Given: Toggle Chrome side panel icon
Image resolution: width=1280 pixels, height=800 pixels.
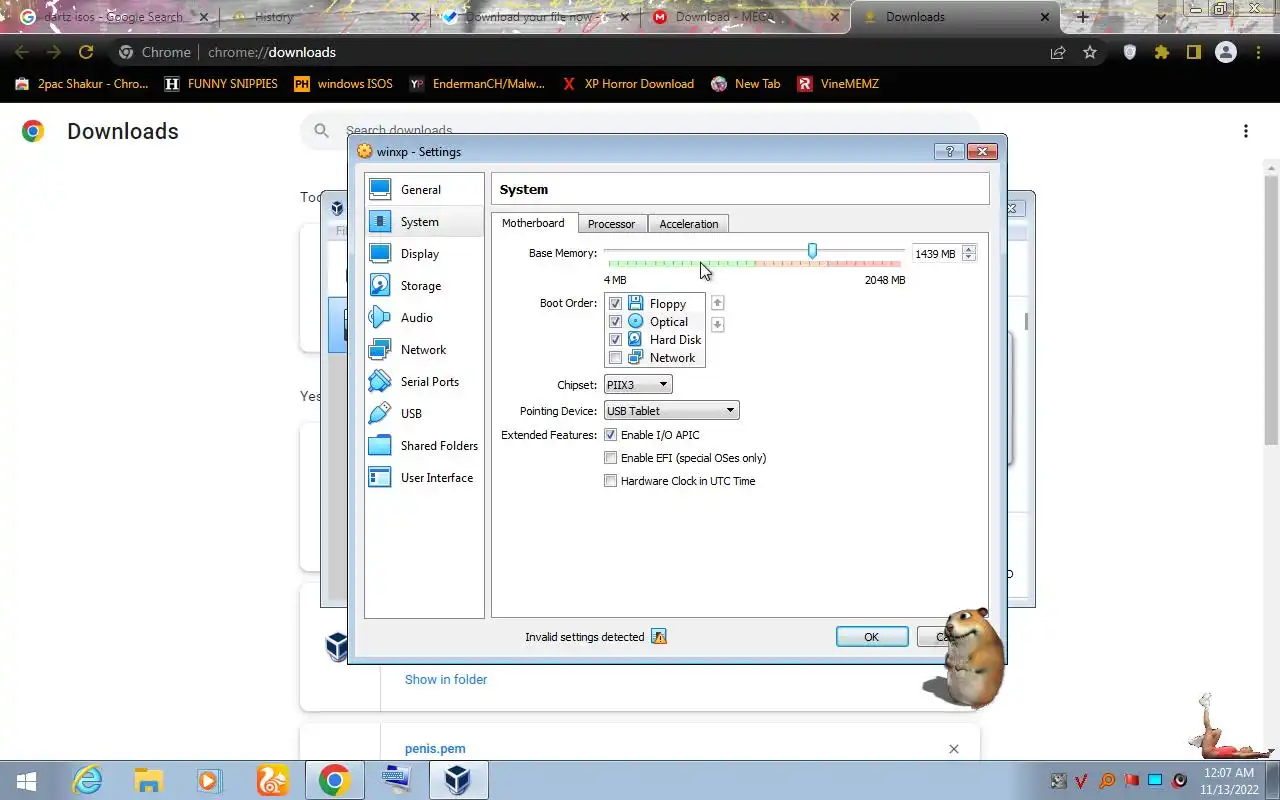Looking at the screenshot, I should (x=1194, y=52).
